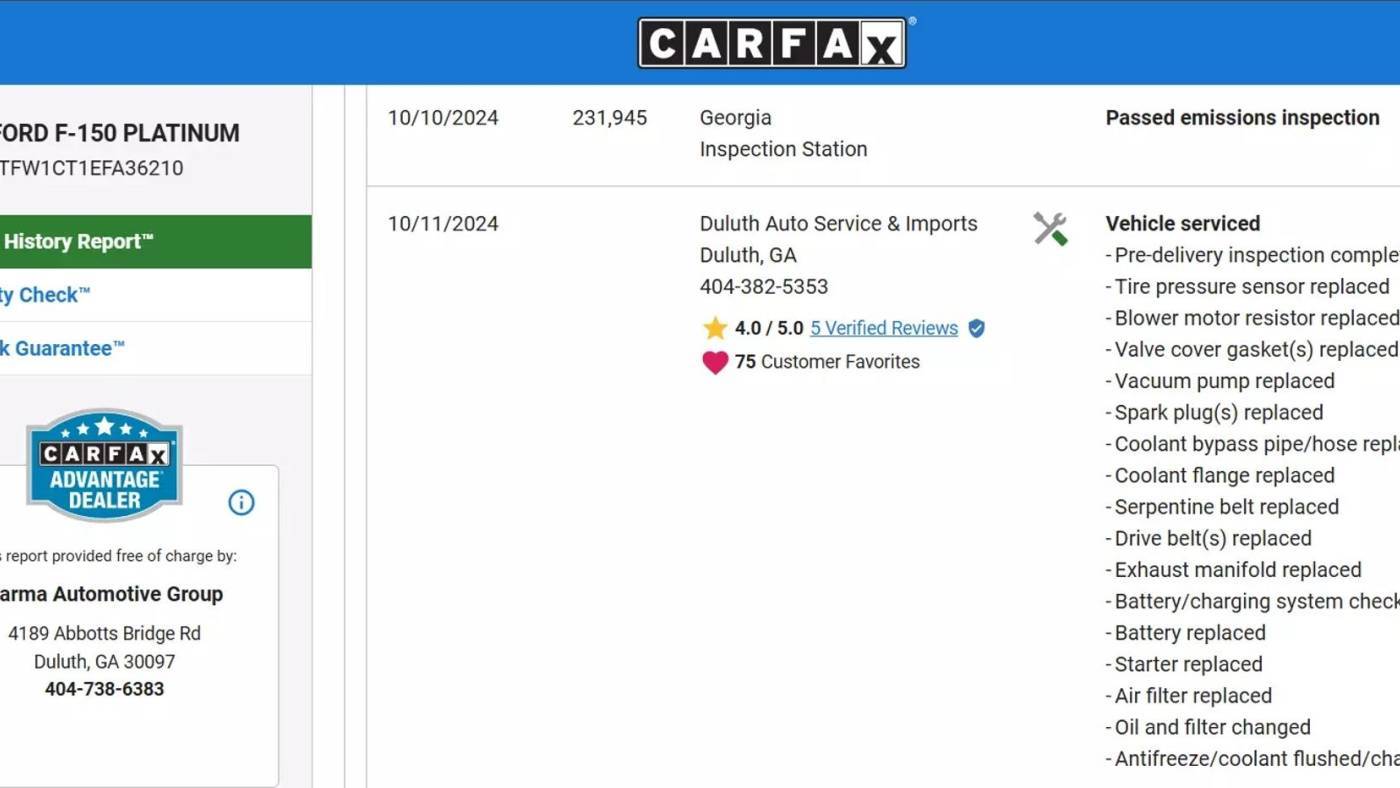The width and height of the screenshot is (1400, 788).
Task: Click the pink heart Customer Favorites icon
Action: tap(715, 362)
